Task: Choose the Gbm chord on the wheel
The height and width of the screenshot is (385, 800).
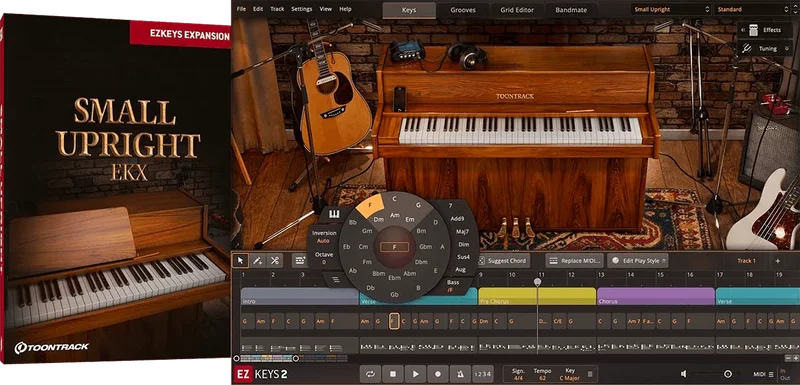Action: 426,247
